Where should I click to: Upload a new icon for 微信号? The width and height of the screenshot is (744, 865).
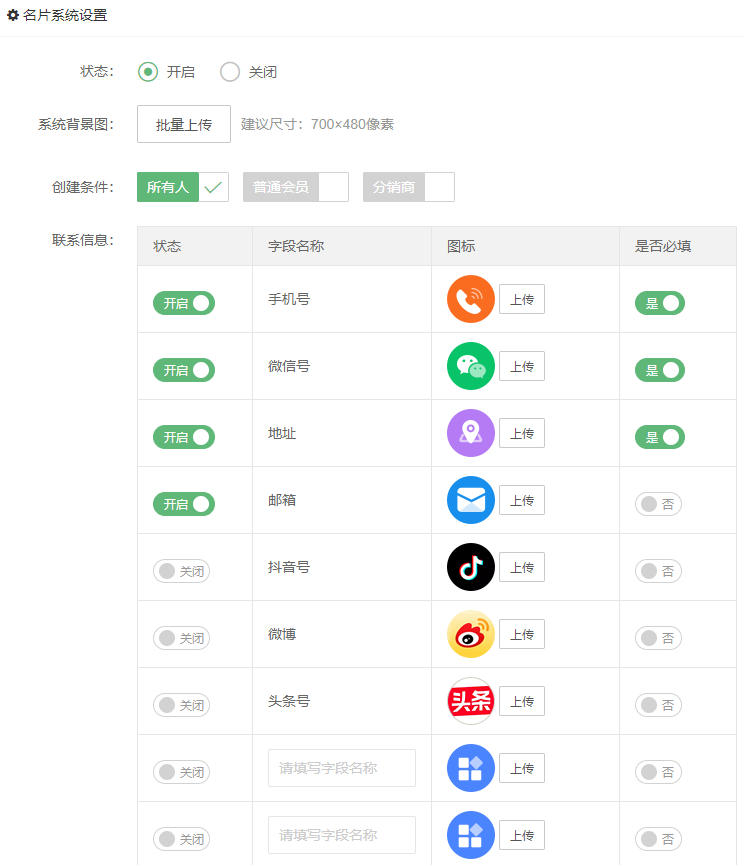522,366
